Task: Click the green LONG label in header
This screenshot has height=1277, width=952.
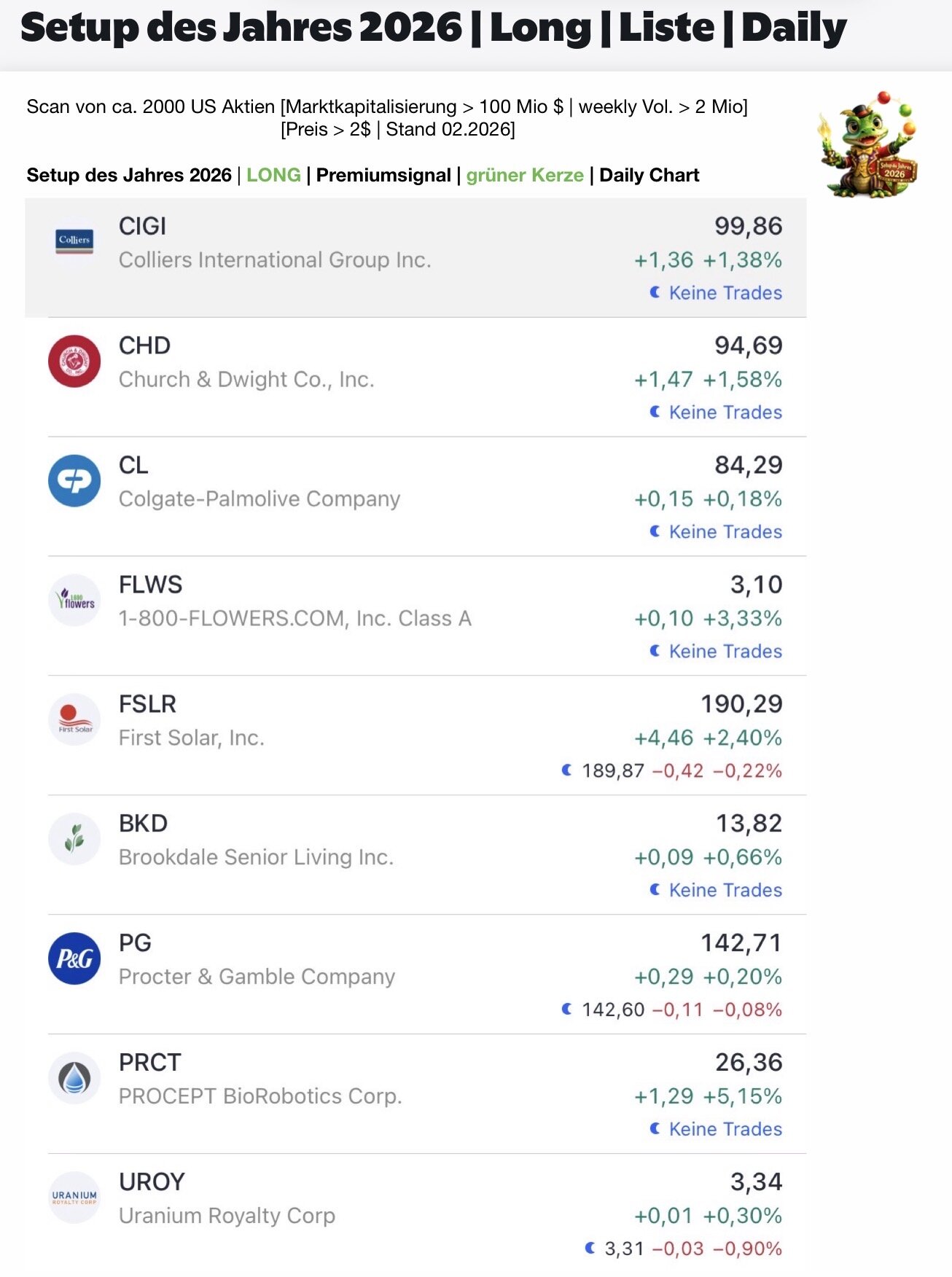Action: pos(273,176)
